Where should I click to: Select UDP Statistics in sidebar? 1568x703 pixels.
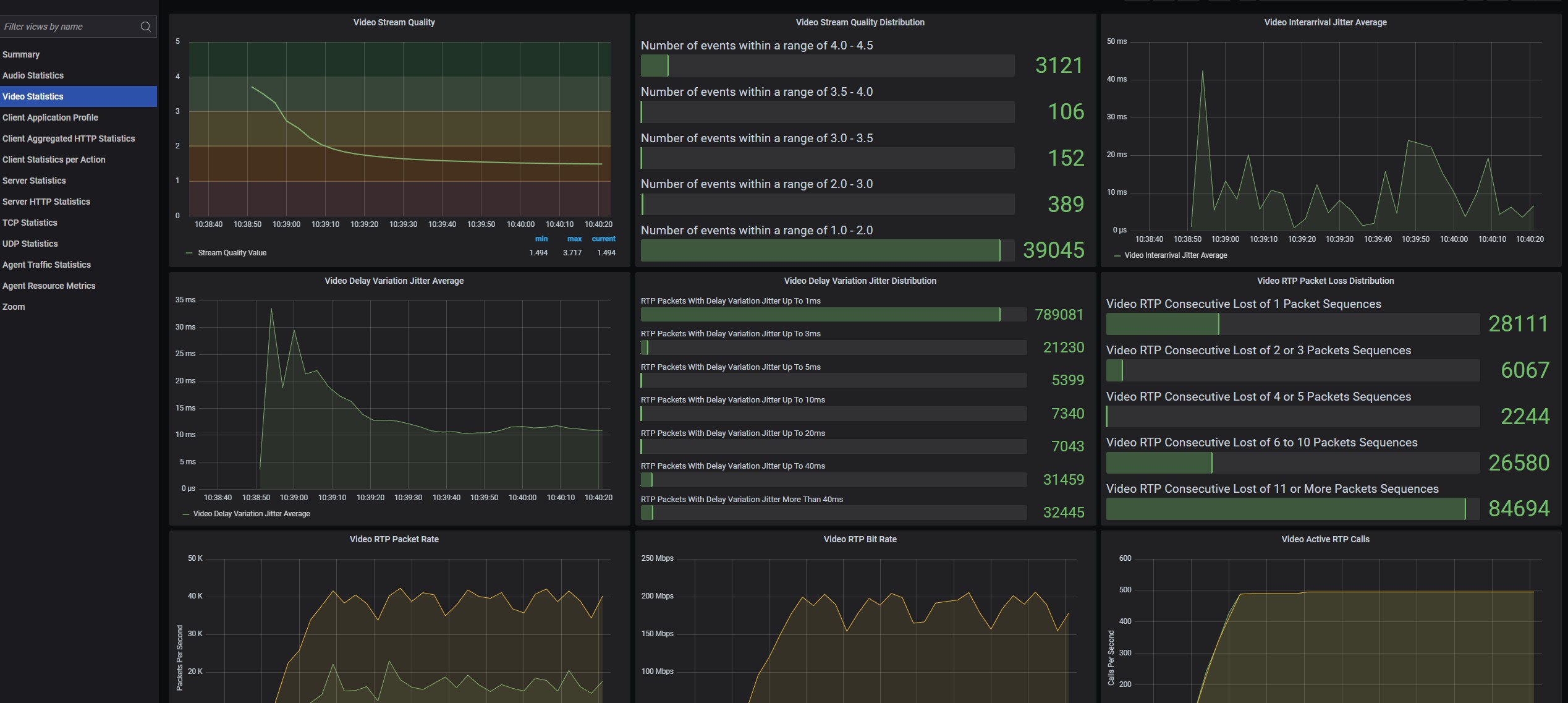pyautogui.click(x=30, y=244)
